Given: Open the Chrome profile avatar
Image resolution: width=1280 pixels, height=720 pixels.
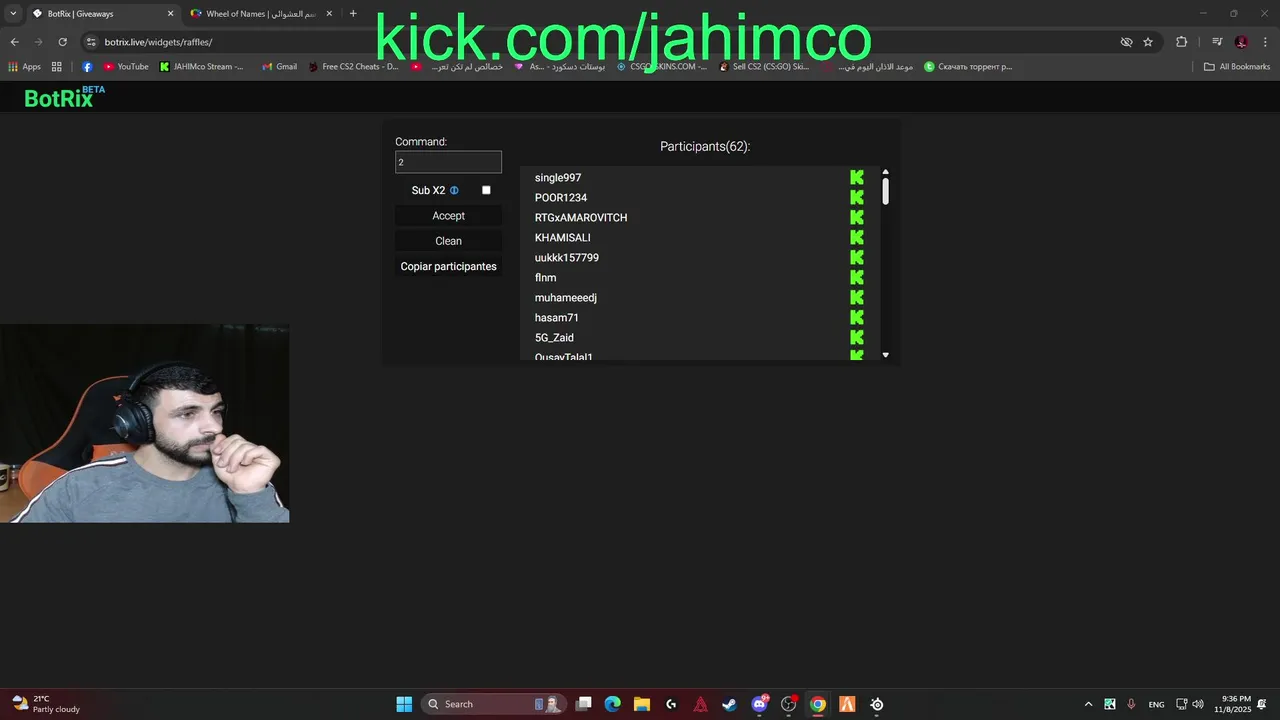Looking at the screenshot, I should (x=1241, y=42).
